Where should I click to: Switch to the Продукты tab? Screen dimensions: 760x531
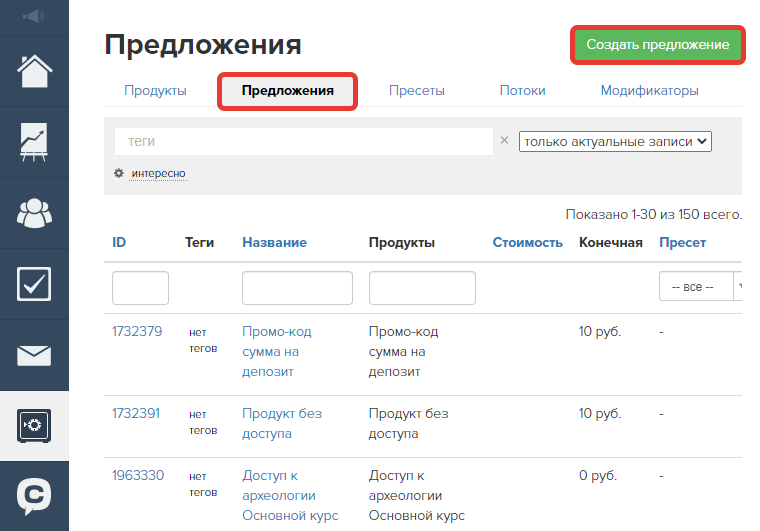(155, 91)
